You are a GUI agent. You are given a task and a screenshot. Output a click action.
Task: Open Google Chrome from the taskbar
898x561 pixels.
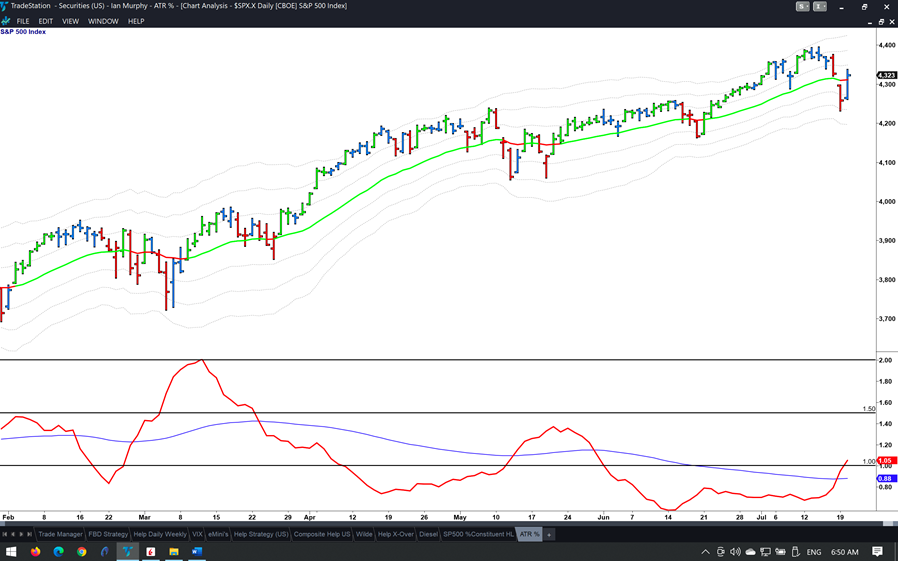tap(82, 552)
